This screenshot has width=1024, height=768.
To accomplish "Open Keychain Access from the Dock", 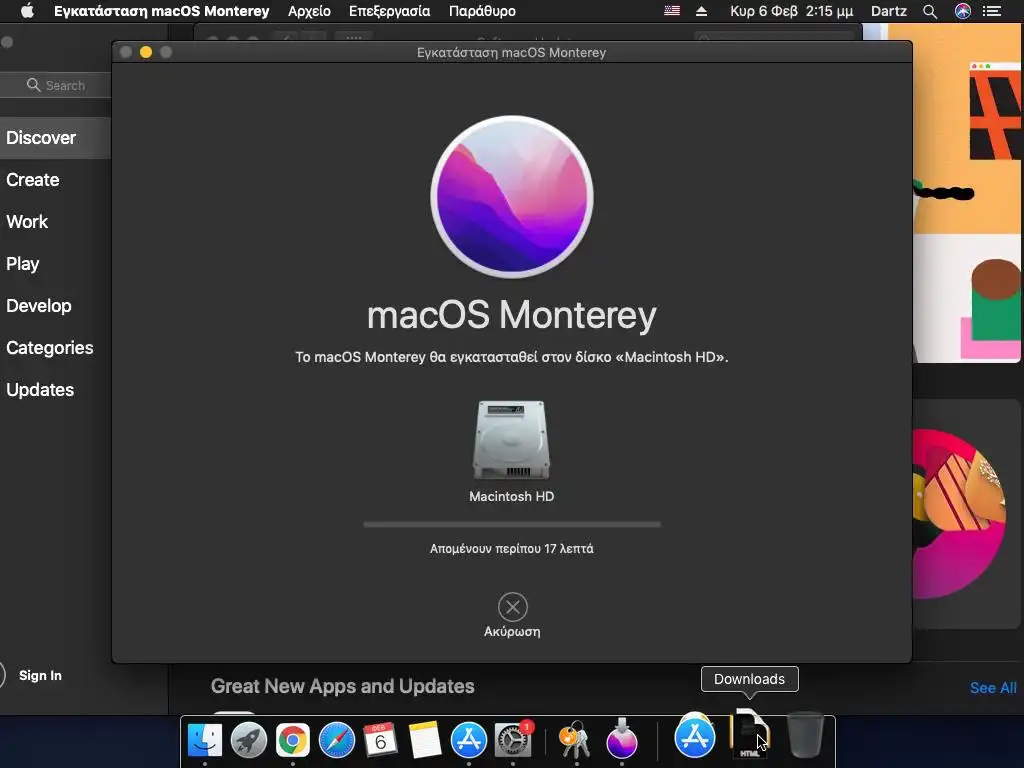I will (x=575, y=740).
